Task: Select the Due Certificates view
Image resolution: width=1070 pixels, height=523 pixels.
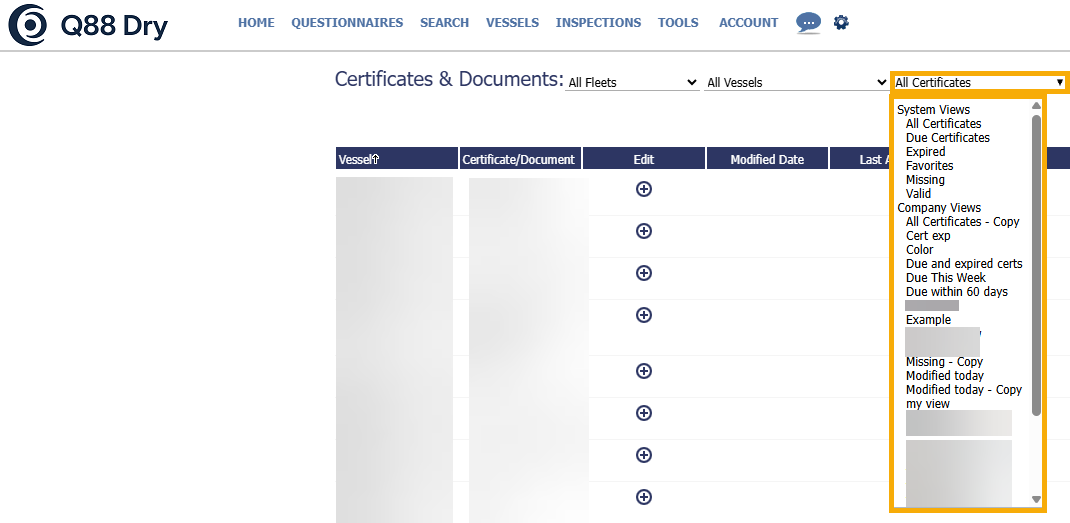Action: 948,138
